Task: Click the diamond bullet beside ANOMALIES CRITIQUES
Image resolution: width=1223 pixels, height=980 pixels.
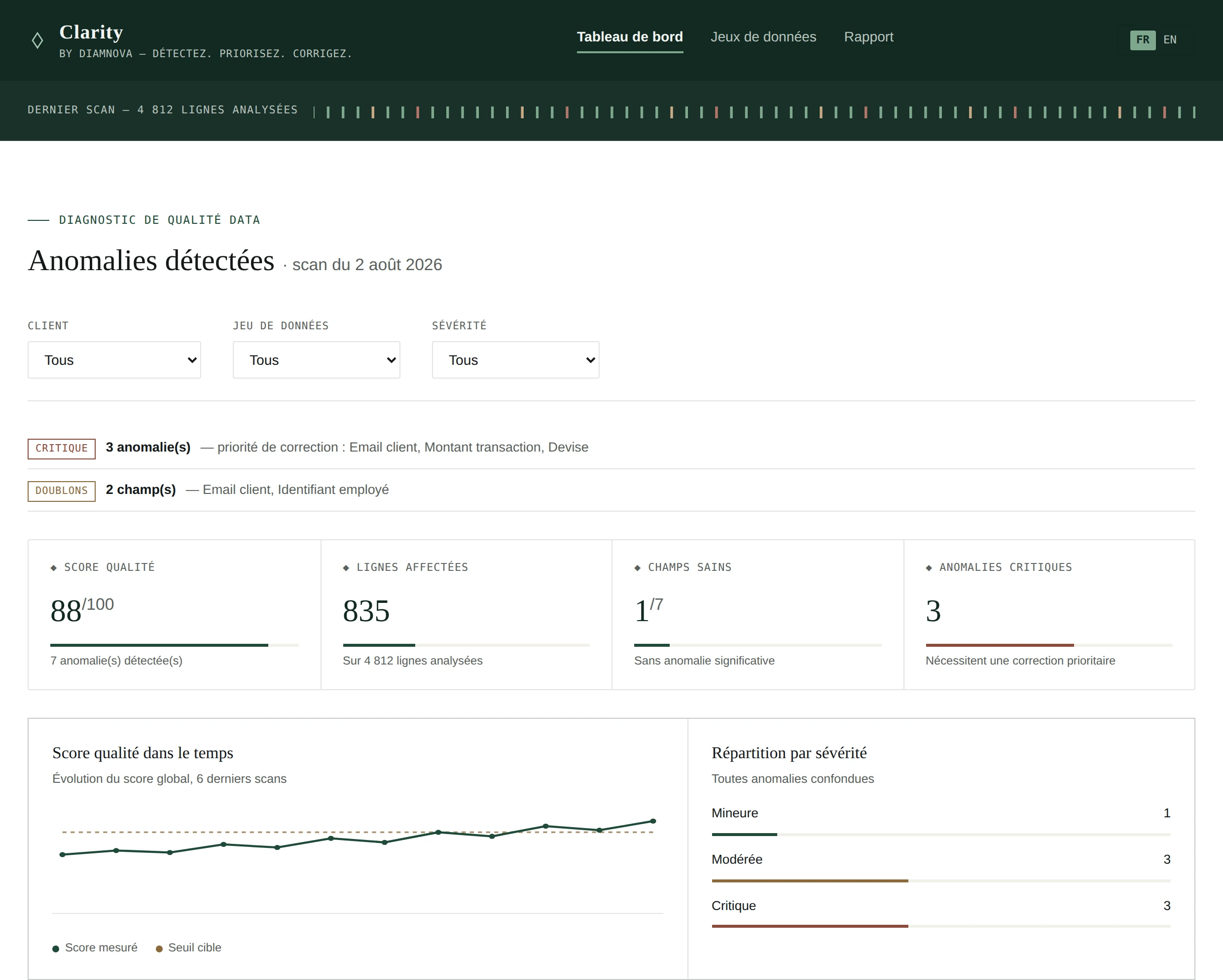Action: coord(929,568)
